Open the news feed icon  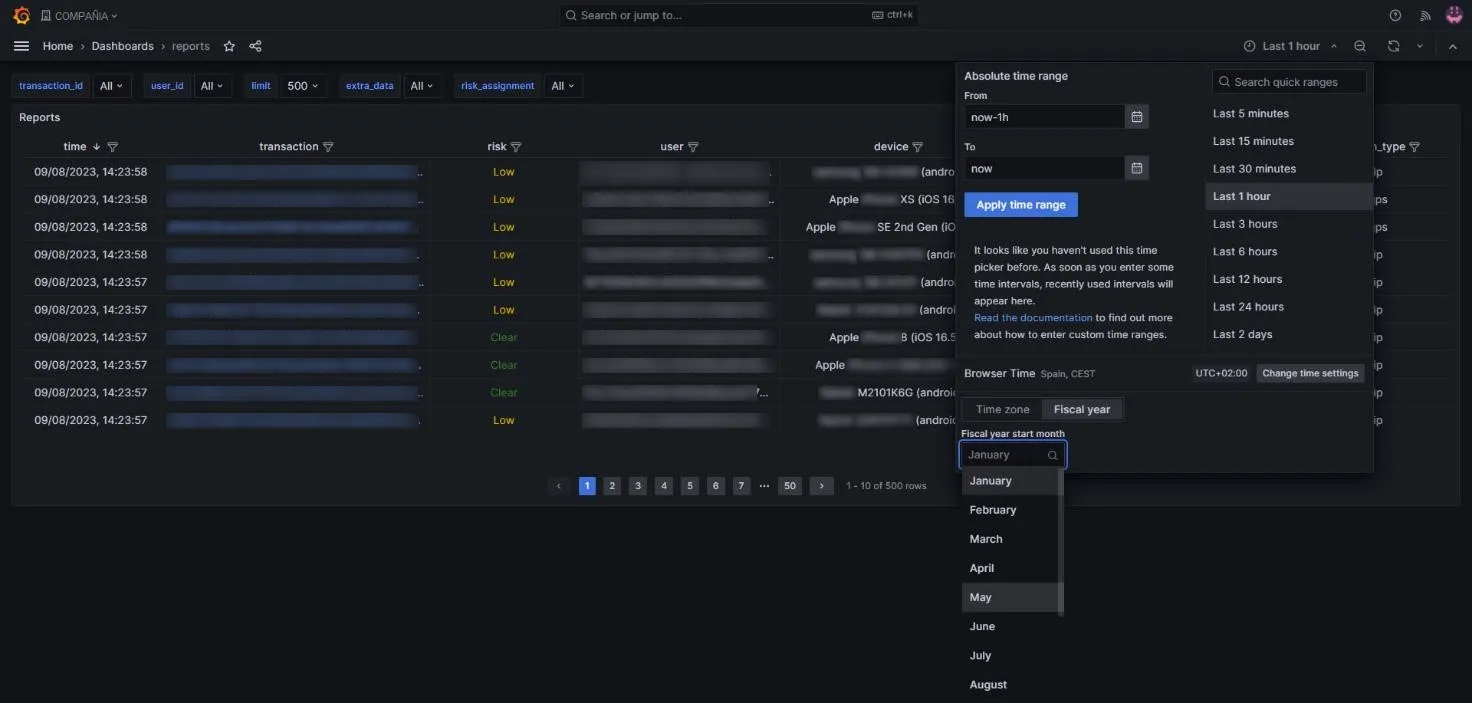[x=1425, y=15]
